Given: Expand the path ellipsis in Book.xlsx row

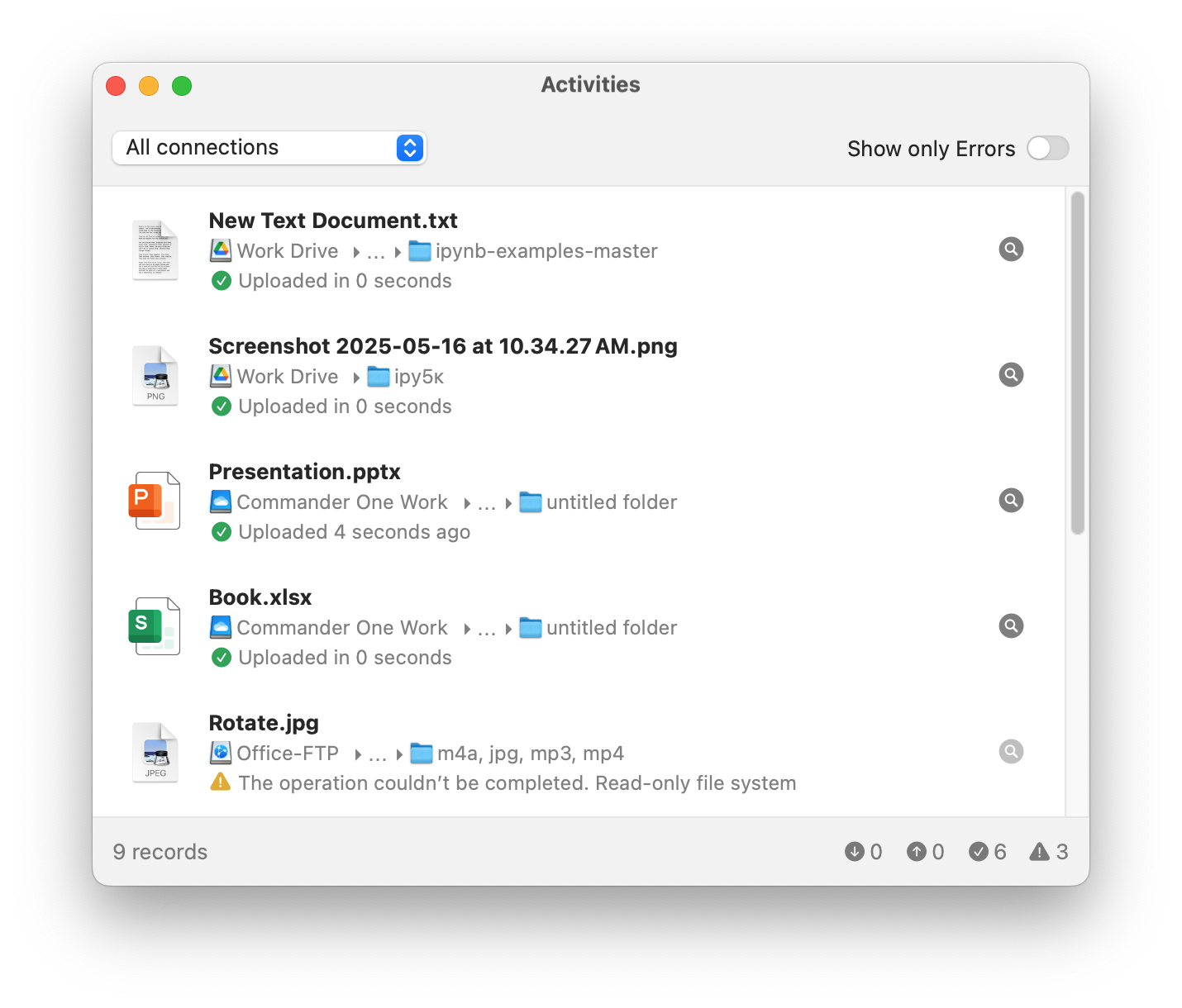Looking at the screenshot, I should 487,630.
